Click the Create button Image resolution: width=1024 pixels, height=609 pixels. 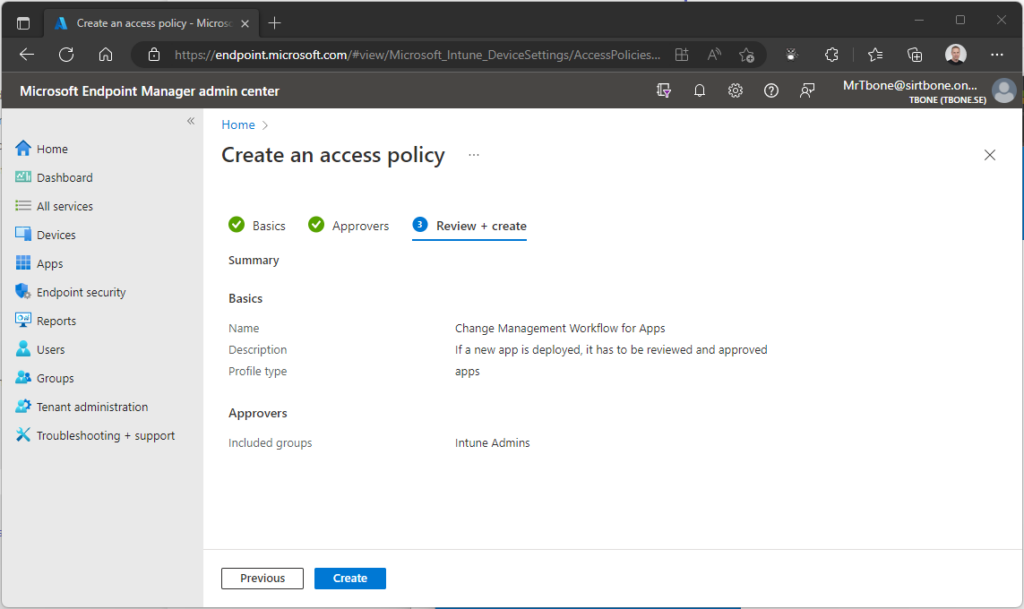[350, 578]
